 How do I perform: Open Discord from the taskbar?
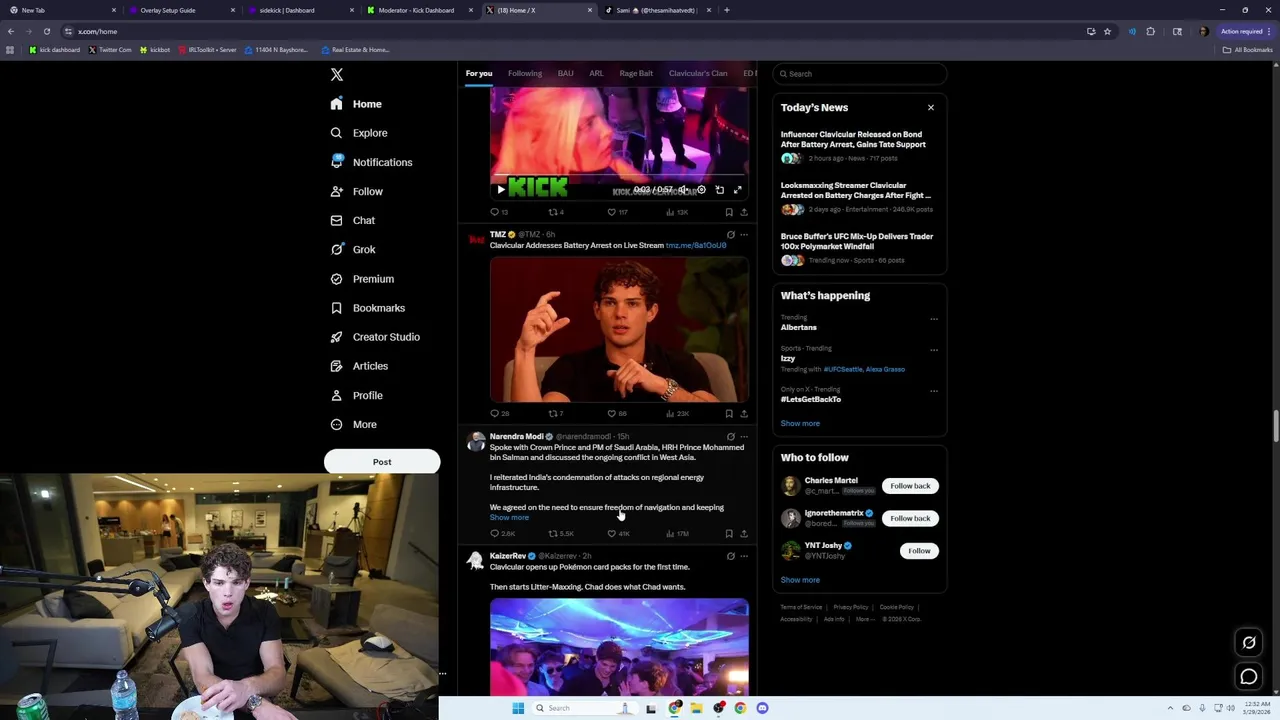coord(762,708)
